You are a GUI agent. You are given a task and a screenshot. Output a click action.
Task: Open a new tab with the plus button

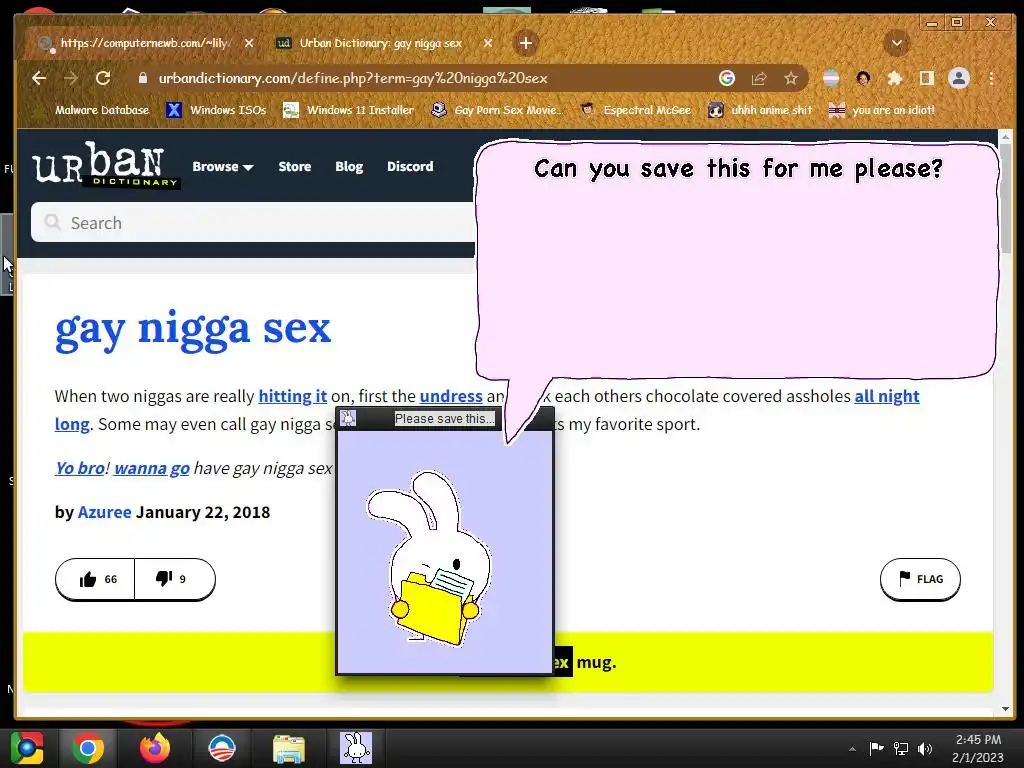(526, 43)
